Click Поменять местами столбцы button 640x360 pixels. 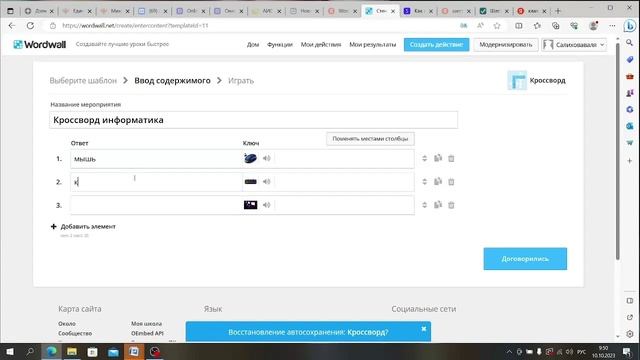click(x=370, y=139)
